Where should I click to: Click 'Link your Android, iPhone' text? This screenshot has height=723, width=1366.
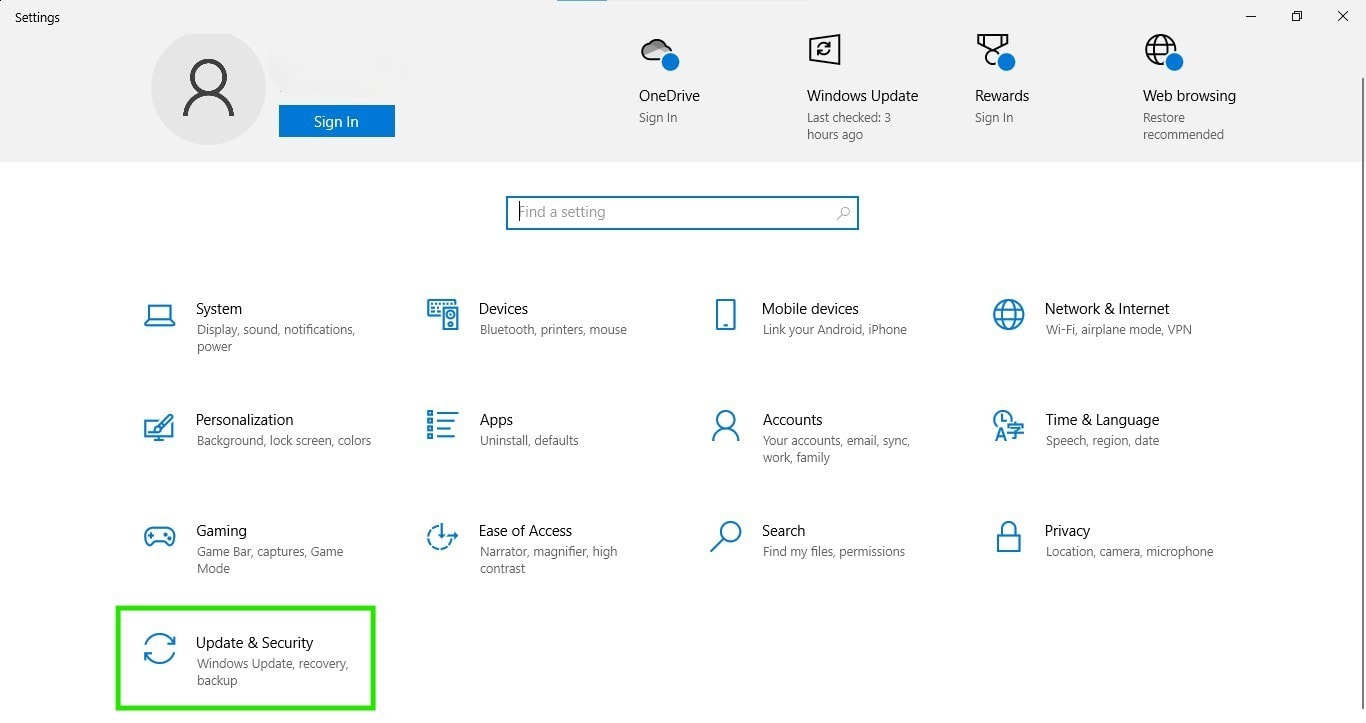tap(835, 330)
